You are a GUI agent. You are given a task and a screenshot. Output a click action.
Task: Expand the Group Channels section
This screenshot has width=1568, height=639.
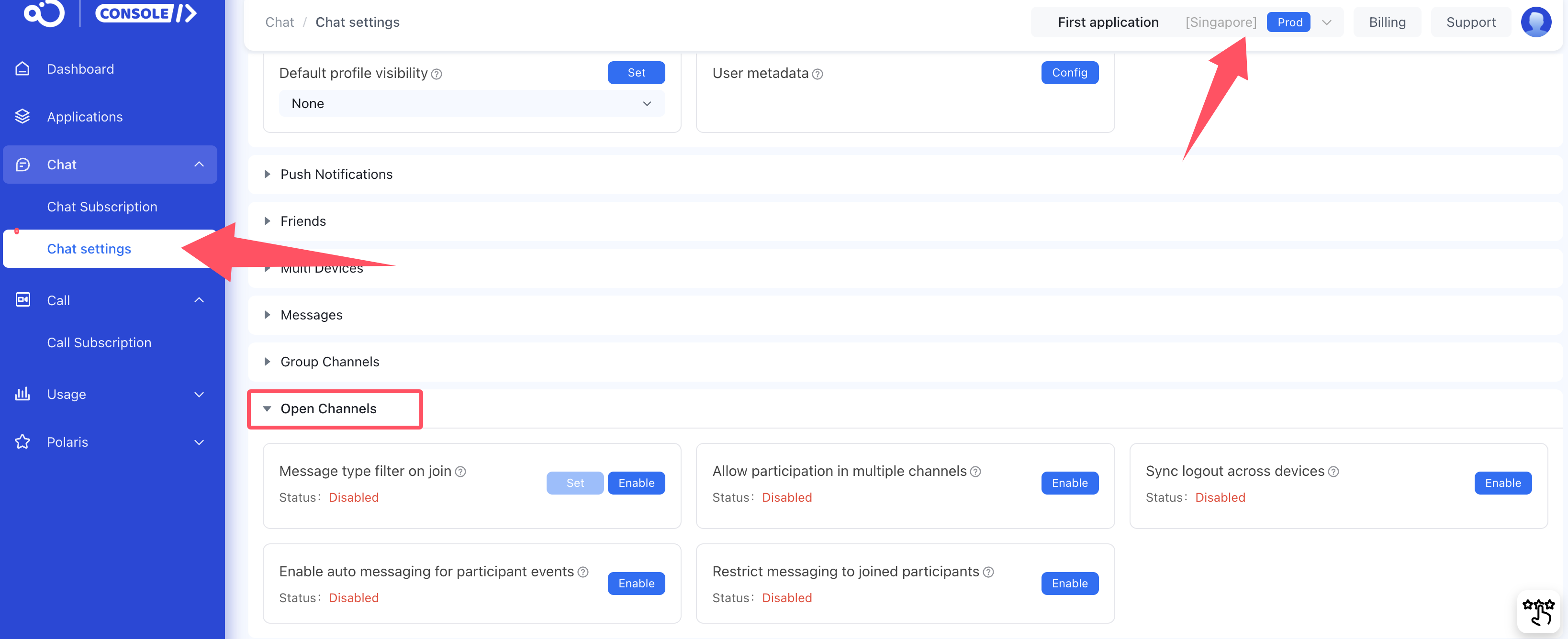pyautogui.click(x=329, y=362)
